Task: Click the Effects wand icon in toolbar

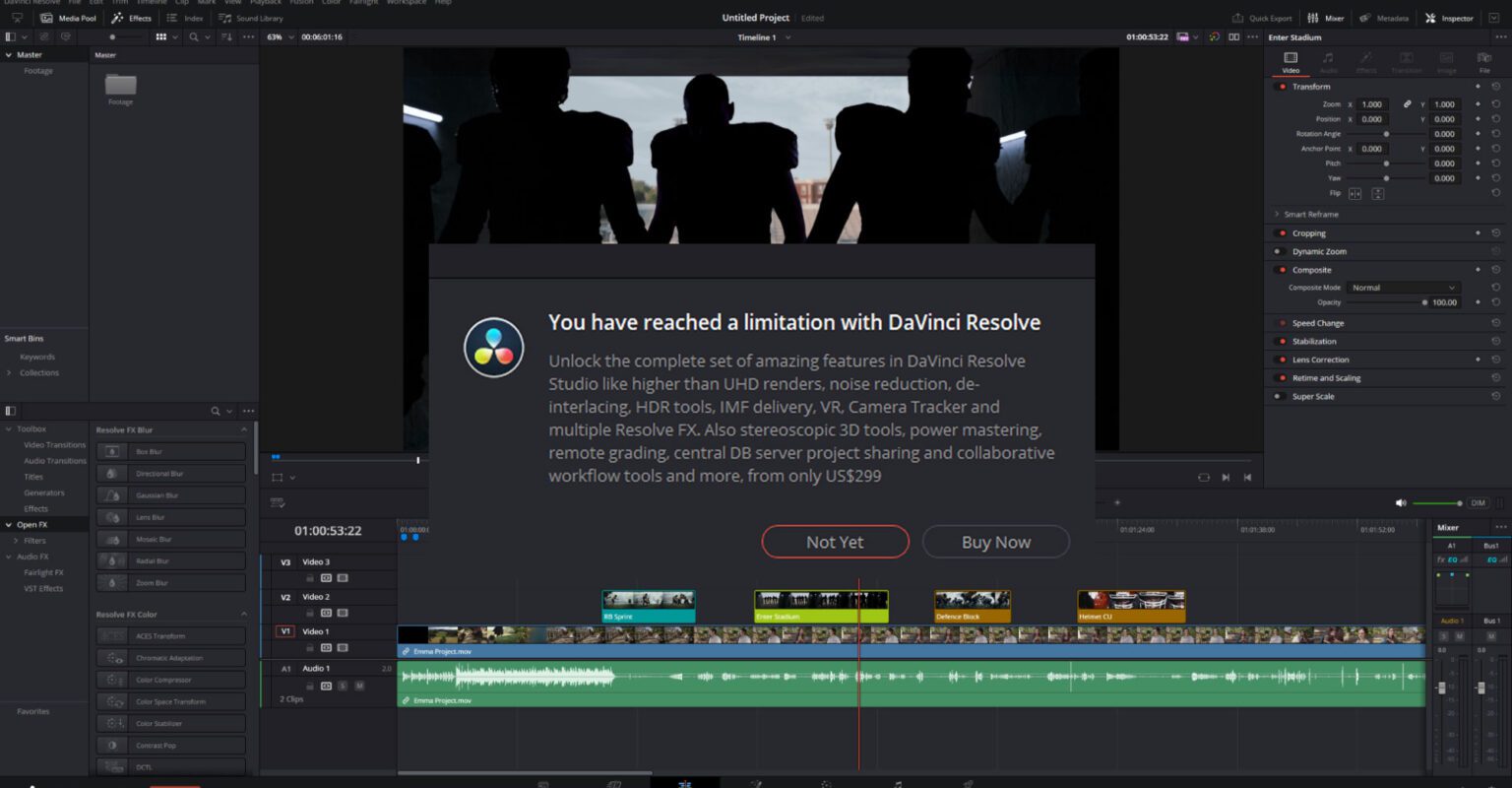Action: click(117, 18)
